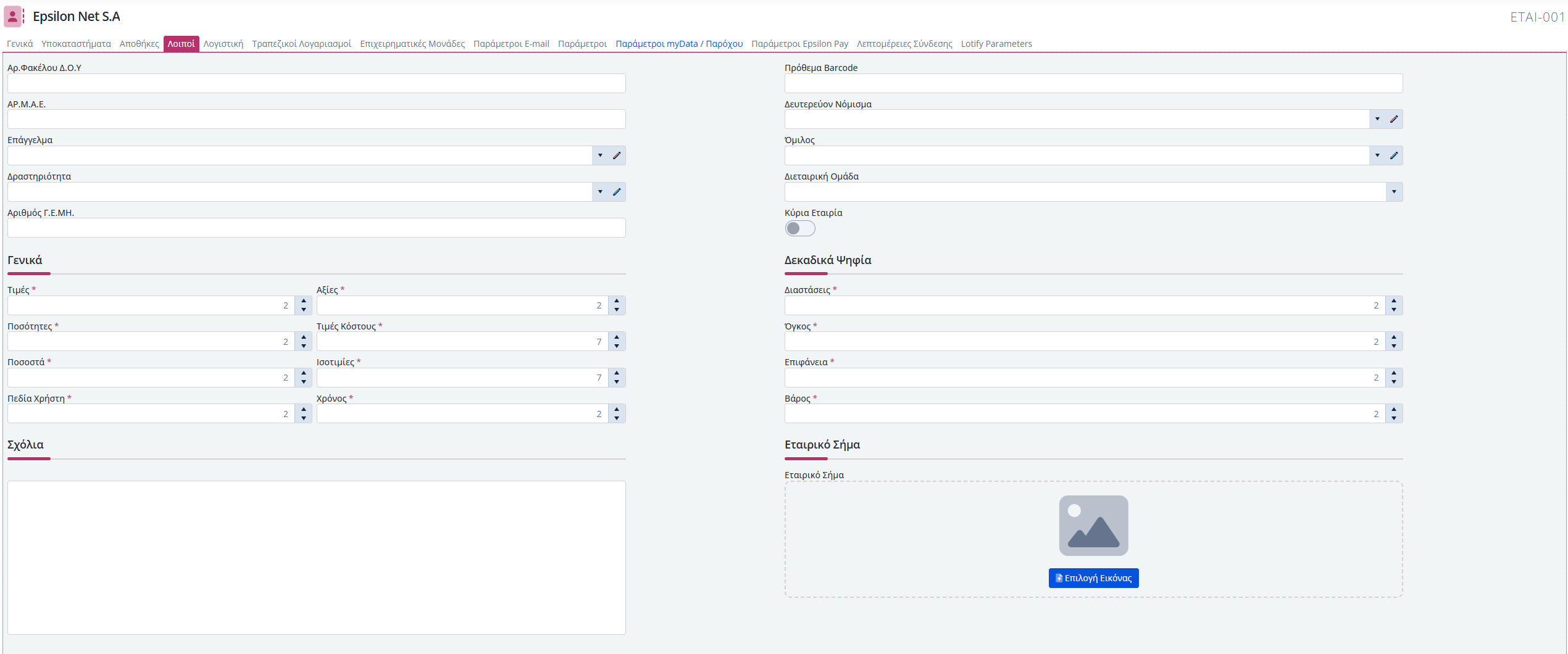The width and height of the screenshot is (1568, 654).
Task: Decrease Επιφάνεια value with down arrow
Action: (1394, 382)
